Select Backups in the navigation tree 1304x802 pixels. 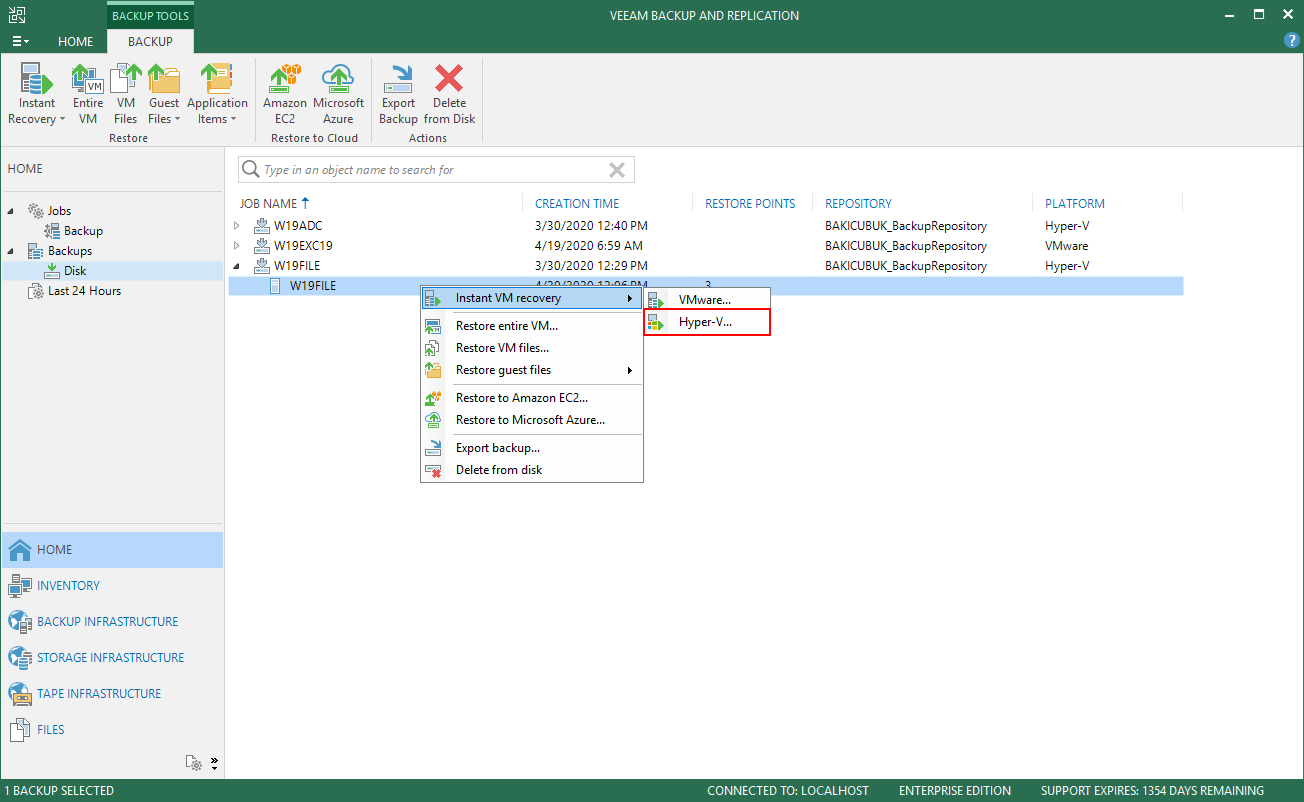click(x=69, y=251)
